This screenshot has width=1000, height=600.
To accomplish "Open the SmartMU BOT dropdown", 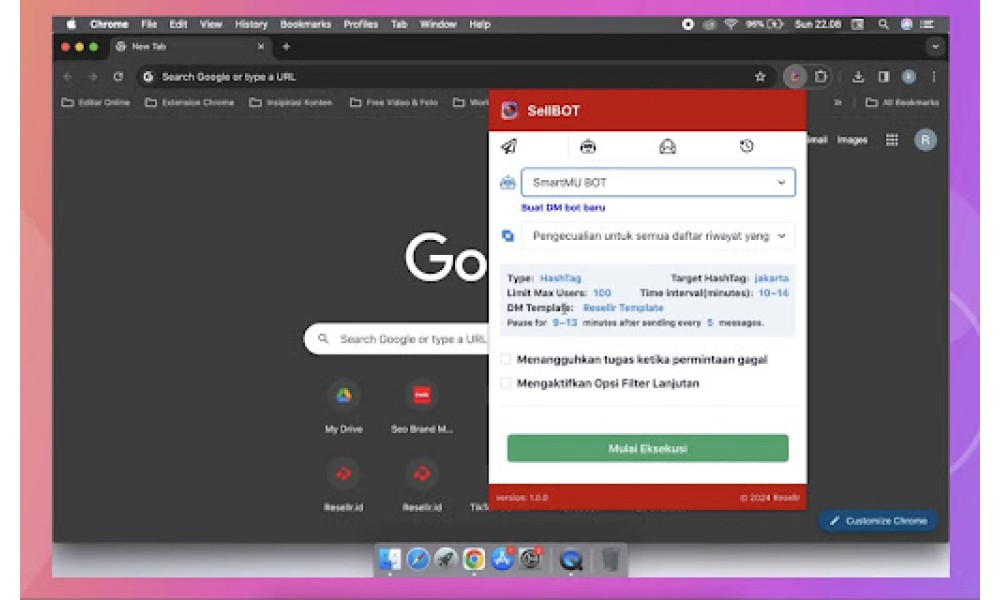I will pyautogui.click(x=658, y=182).
